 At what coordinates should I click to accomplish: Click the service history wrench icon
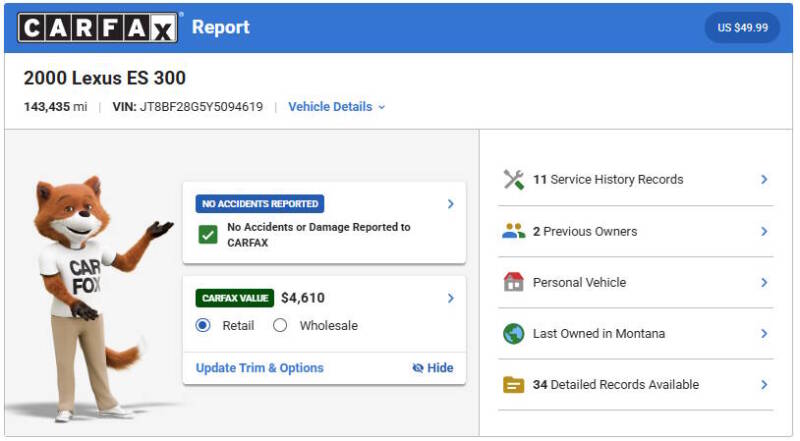tap(514, 180)
